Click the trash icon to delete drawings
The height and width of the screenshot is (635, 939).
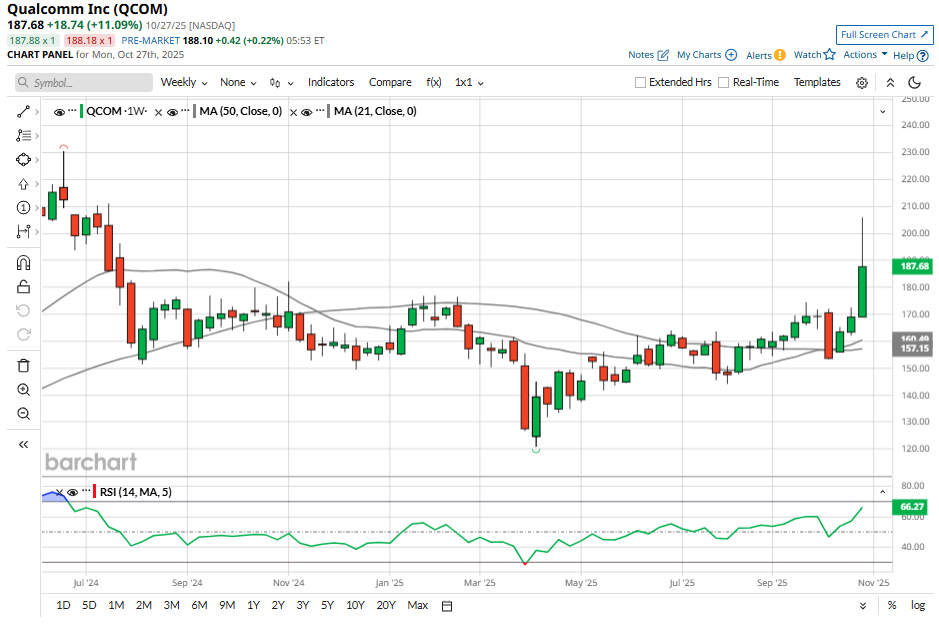tap(23, 366)
